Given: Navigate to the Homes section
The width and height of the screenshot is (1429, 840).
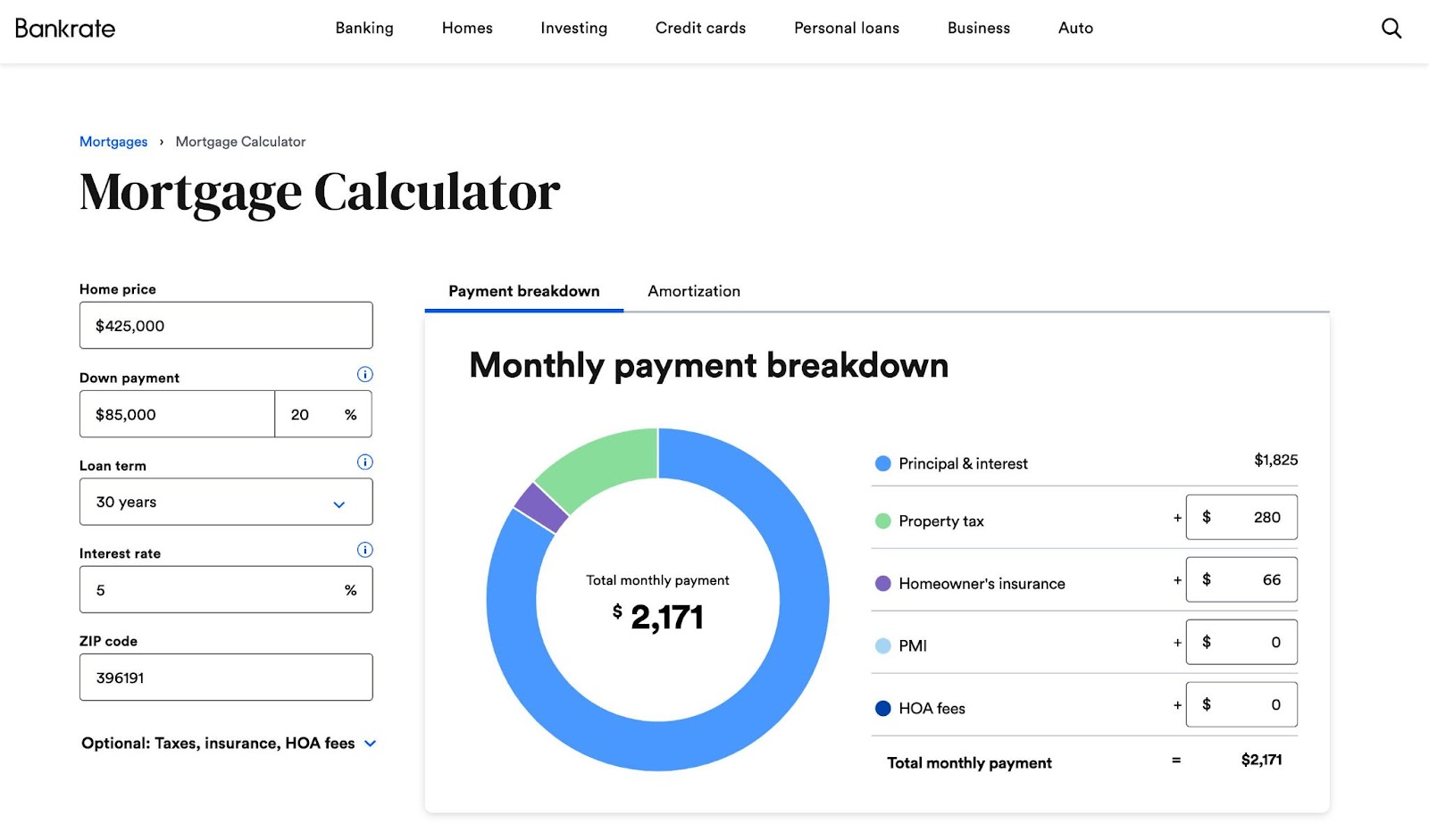Looking at the screenshot, I should (x=466, y=28).
